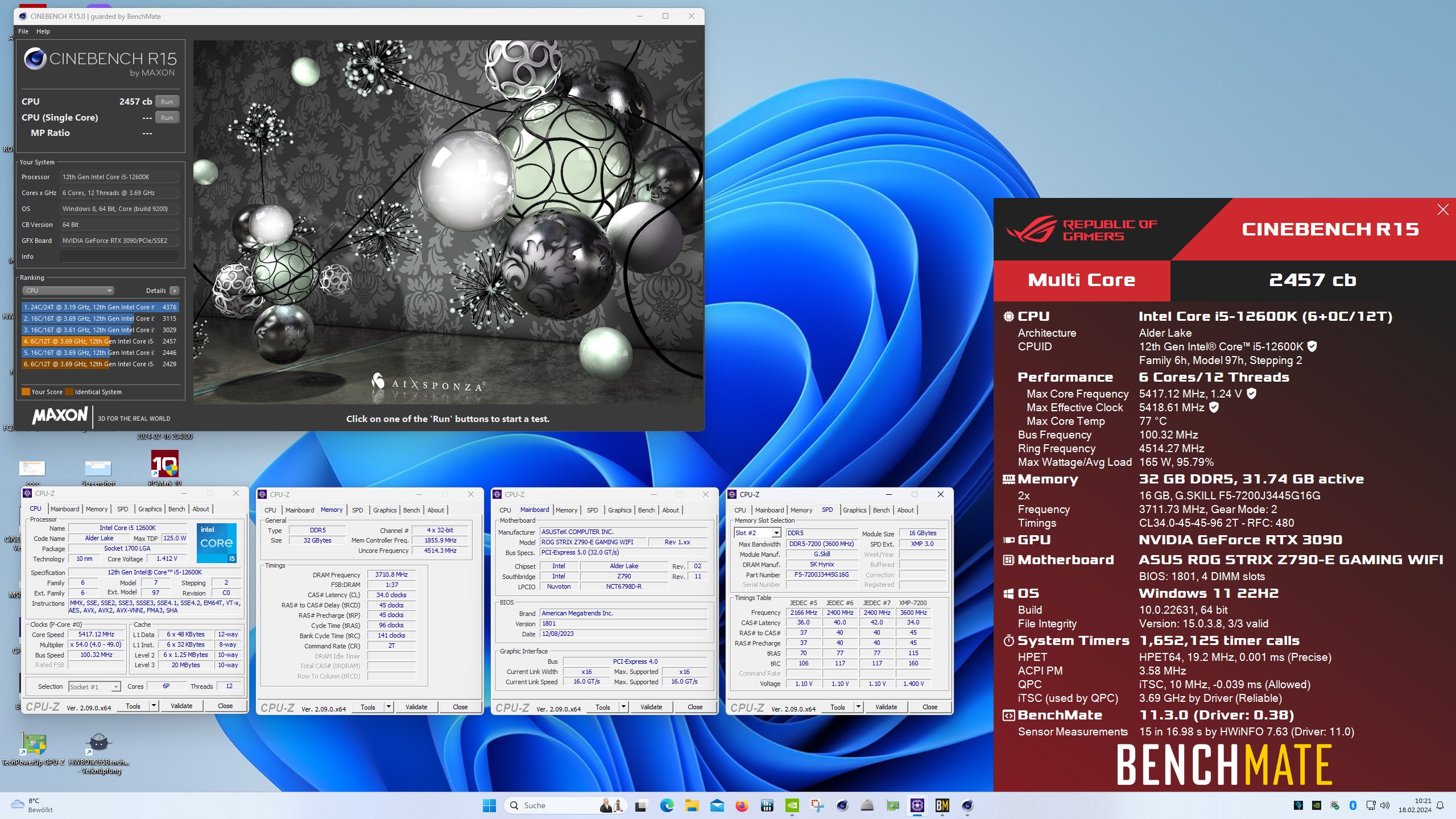This screenshot has width=1456, height=819.
Task: Open the notifications bell
Action: 1440,805
